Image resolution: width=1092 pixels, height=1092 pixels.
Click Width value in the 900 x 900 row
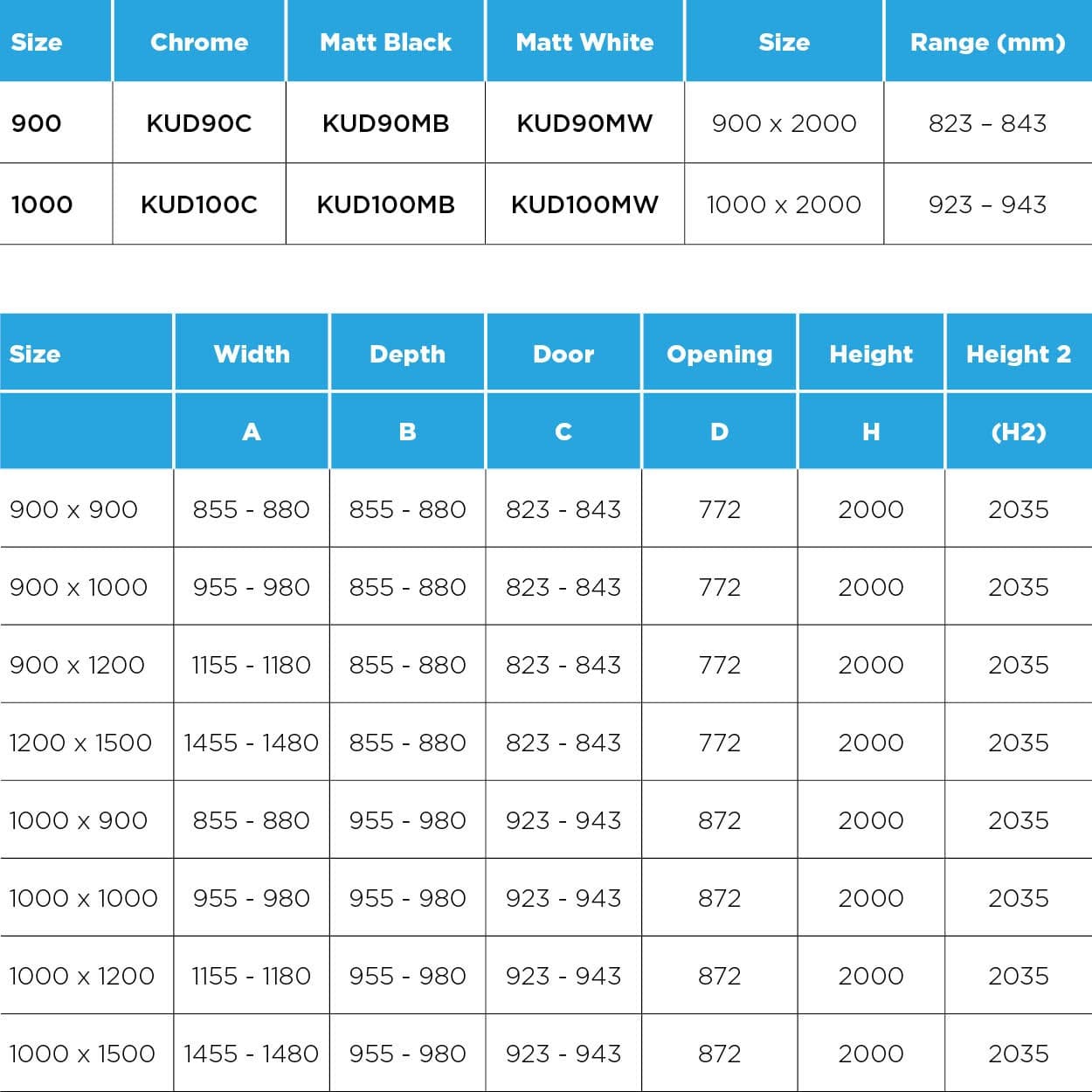click(252, 509)
